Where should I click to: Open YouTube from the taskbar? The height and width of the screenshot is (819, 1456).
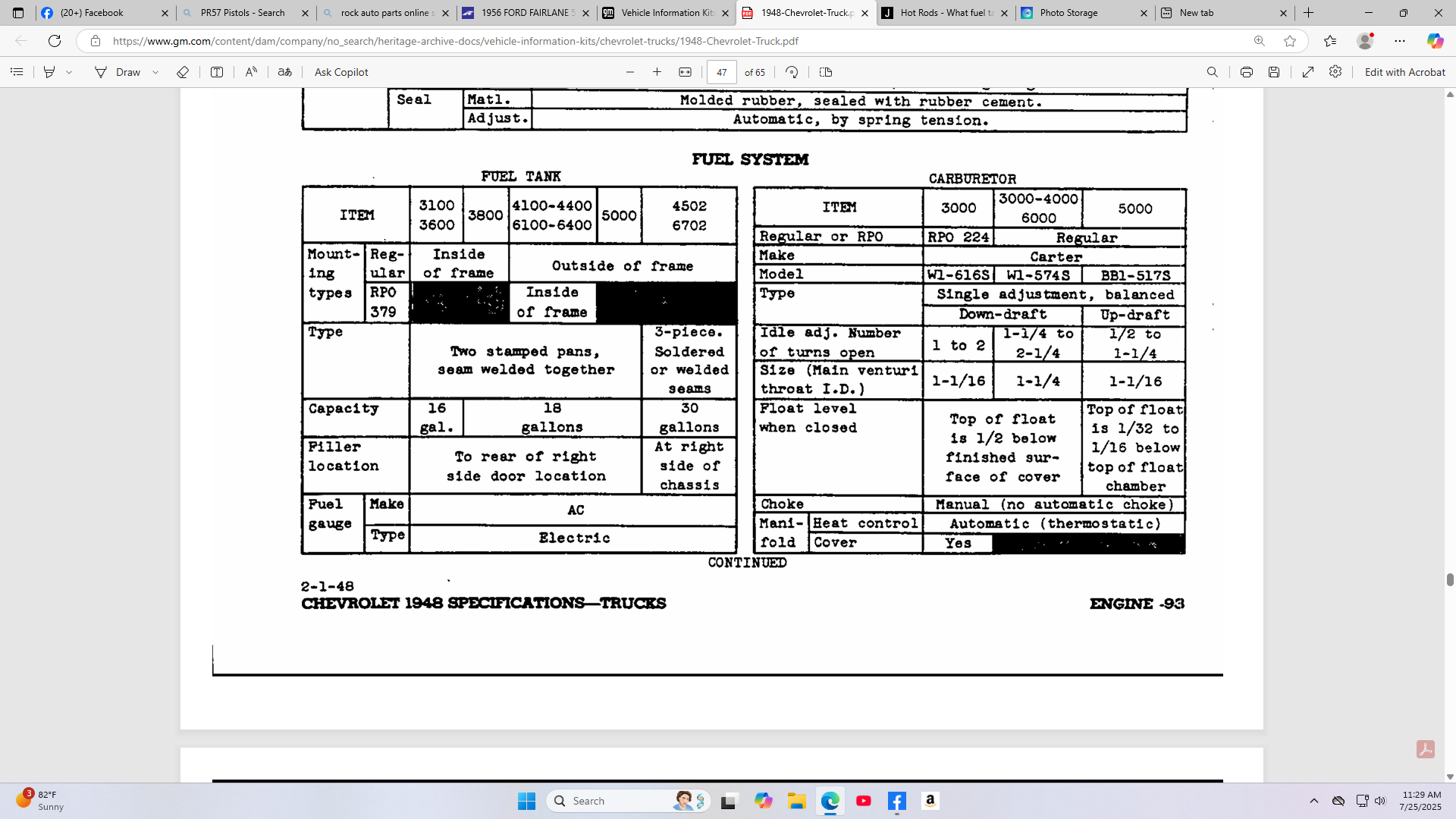pyautogui.click(x=863, y=801)
